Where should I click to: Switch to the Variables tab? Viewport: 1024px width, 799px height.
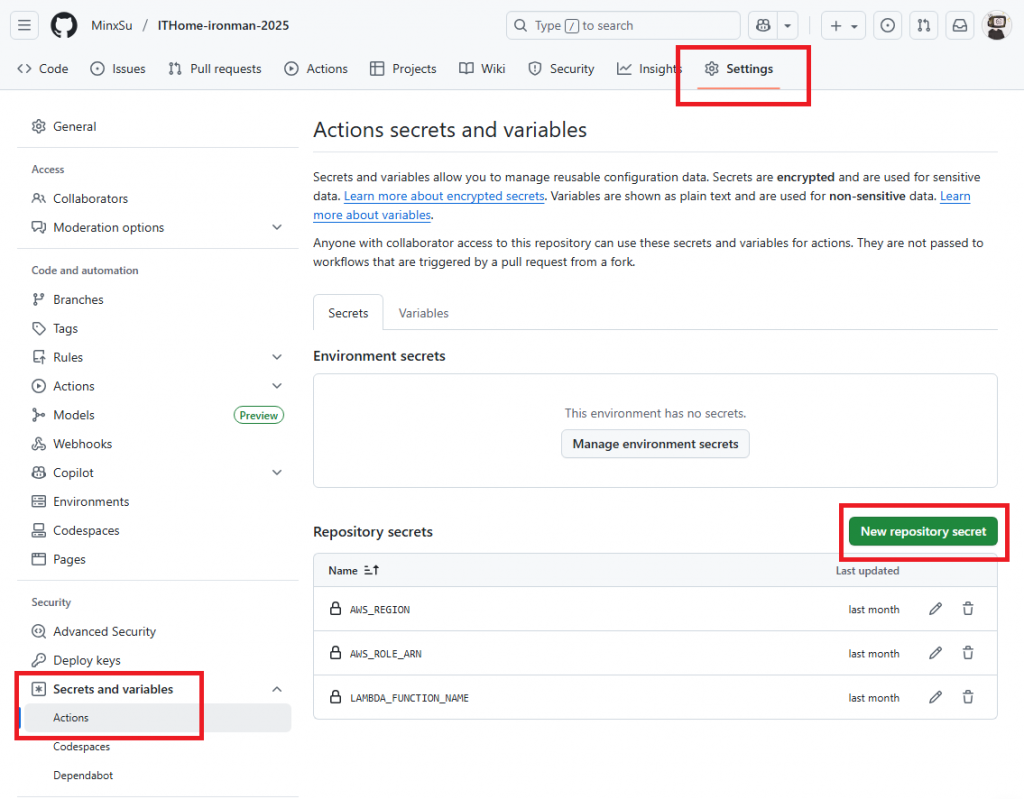click(423, 313)
